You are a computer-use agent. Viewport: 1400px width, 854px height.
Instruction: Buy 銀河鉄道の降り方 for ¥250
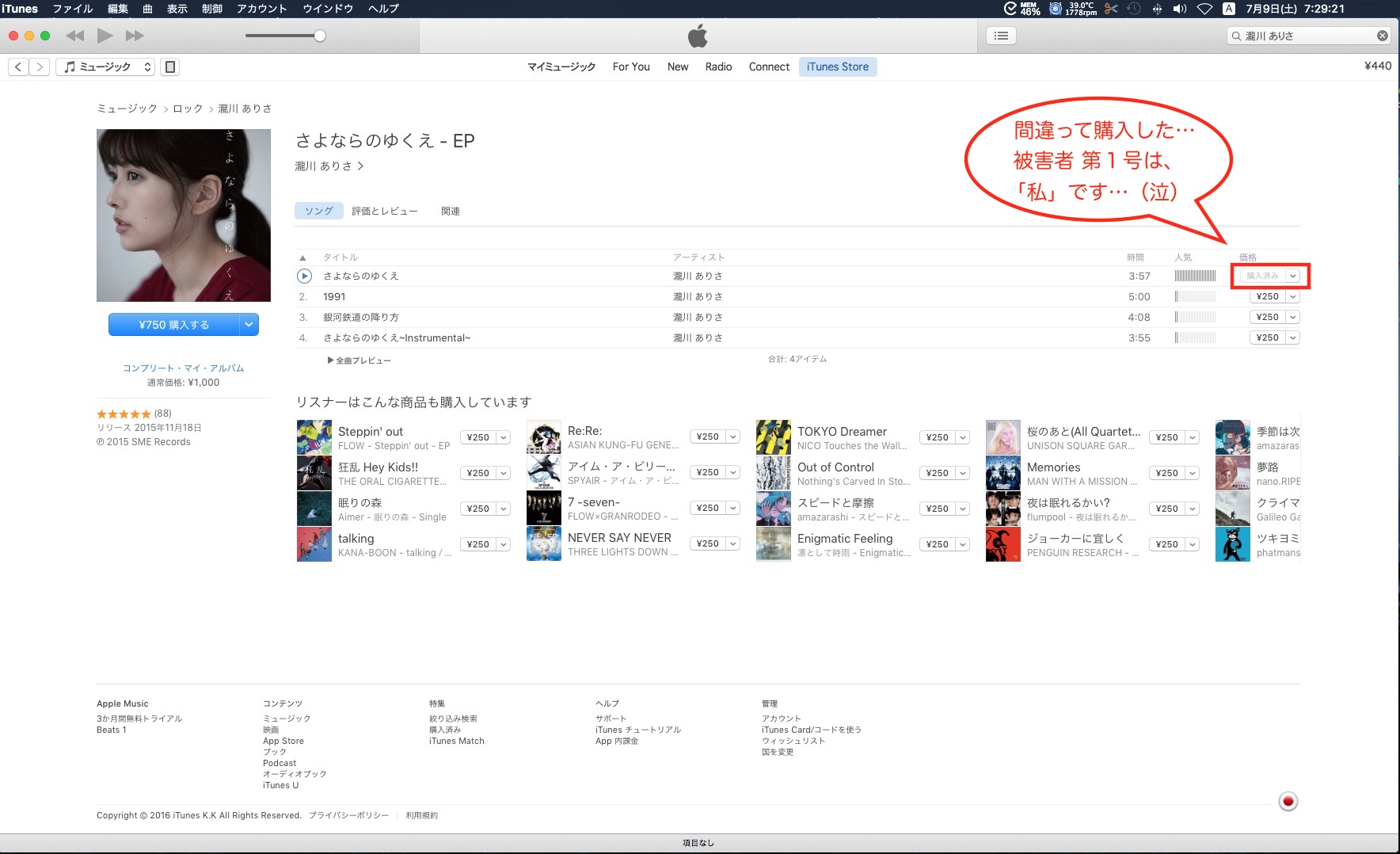[1268, 317]
